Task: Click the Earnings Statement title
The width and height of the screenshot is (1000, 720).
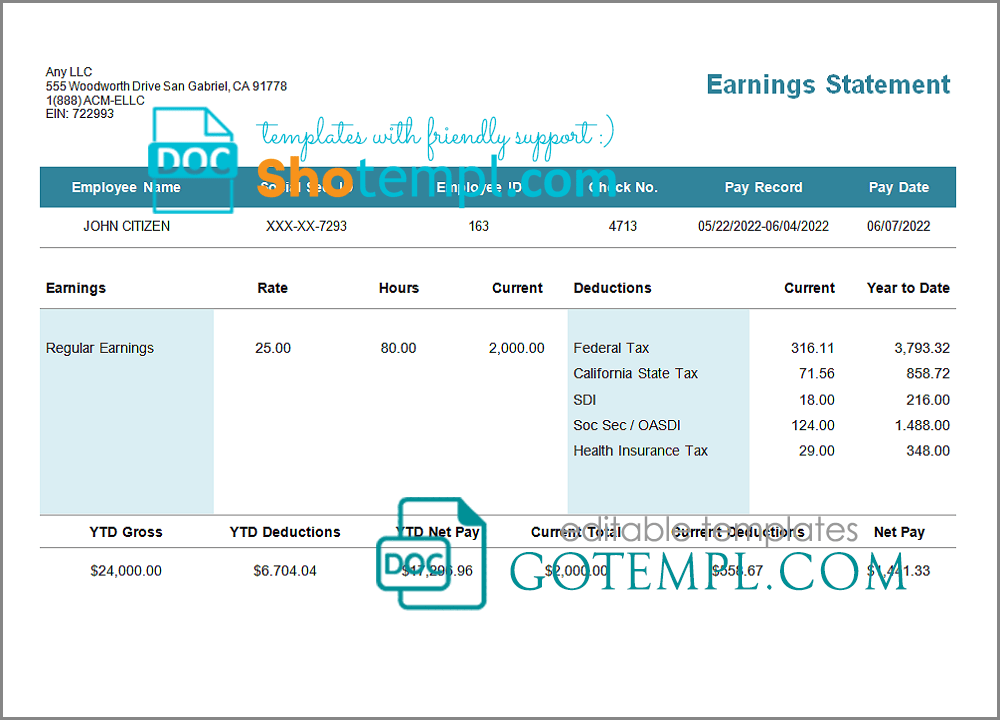Action: [828, 85]
